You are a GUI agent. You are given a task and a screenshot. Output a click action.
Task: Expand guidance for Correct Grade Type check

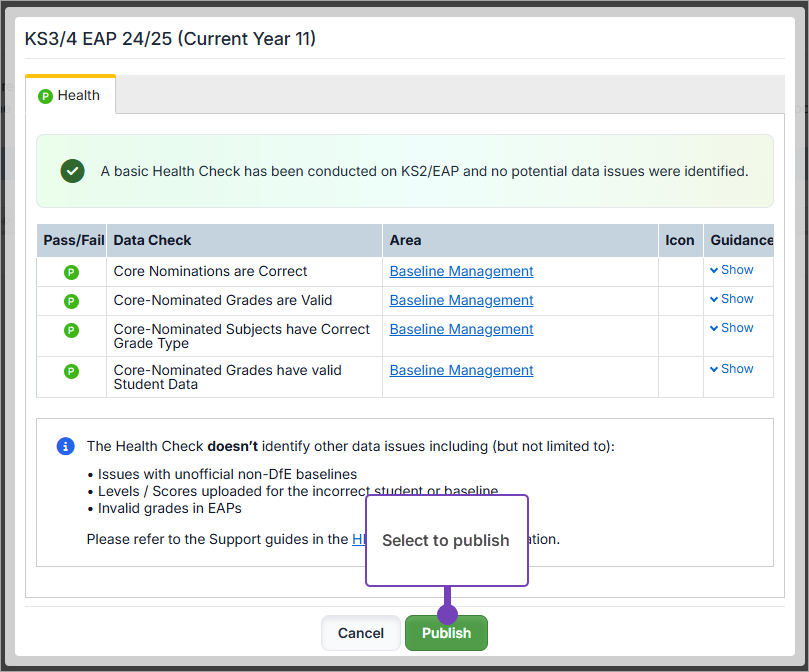(x=731, y=328)
